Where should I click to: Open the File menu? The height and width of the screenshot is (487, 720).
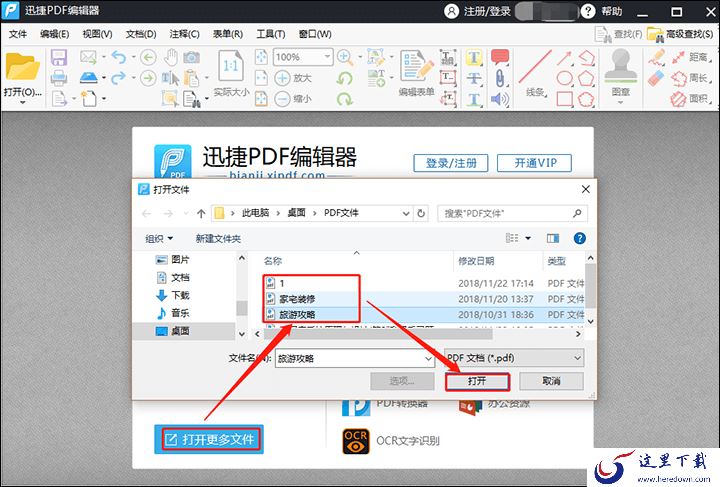click(x=18, y=34)
